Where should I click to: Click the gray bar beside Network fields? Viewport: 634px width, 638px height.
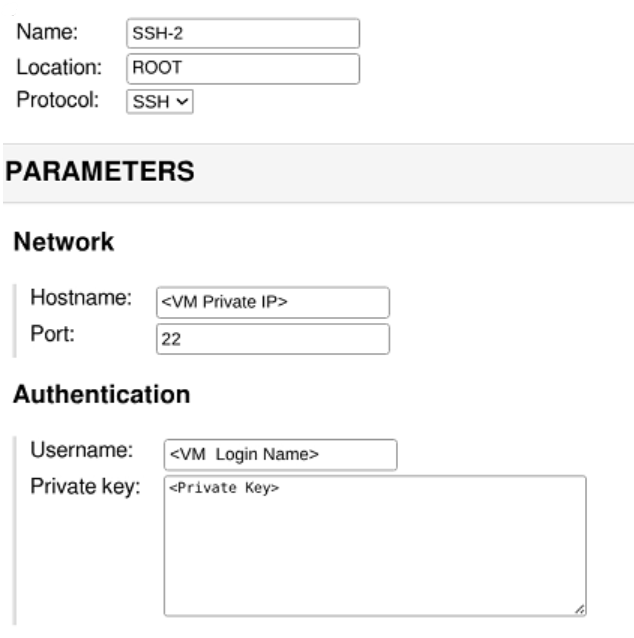(x=15, y=320)
